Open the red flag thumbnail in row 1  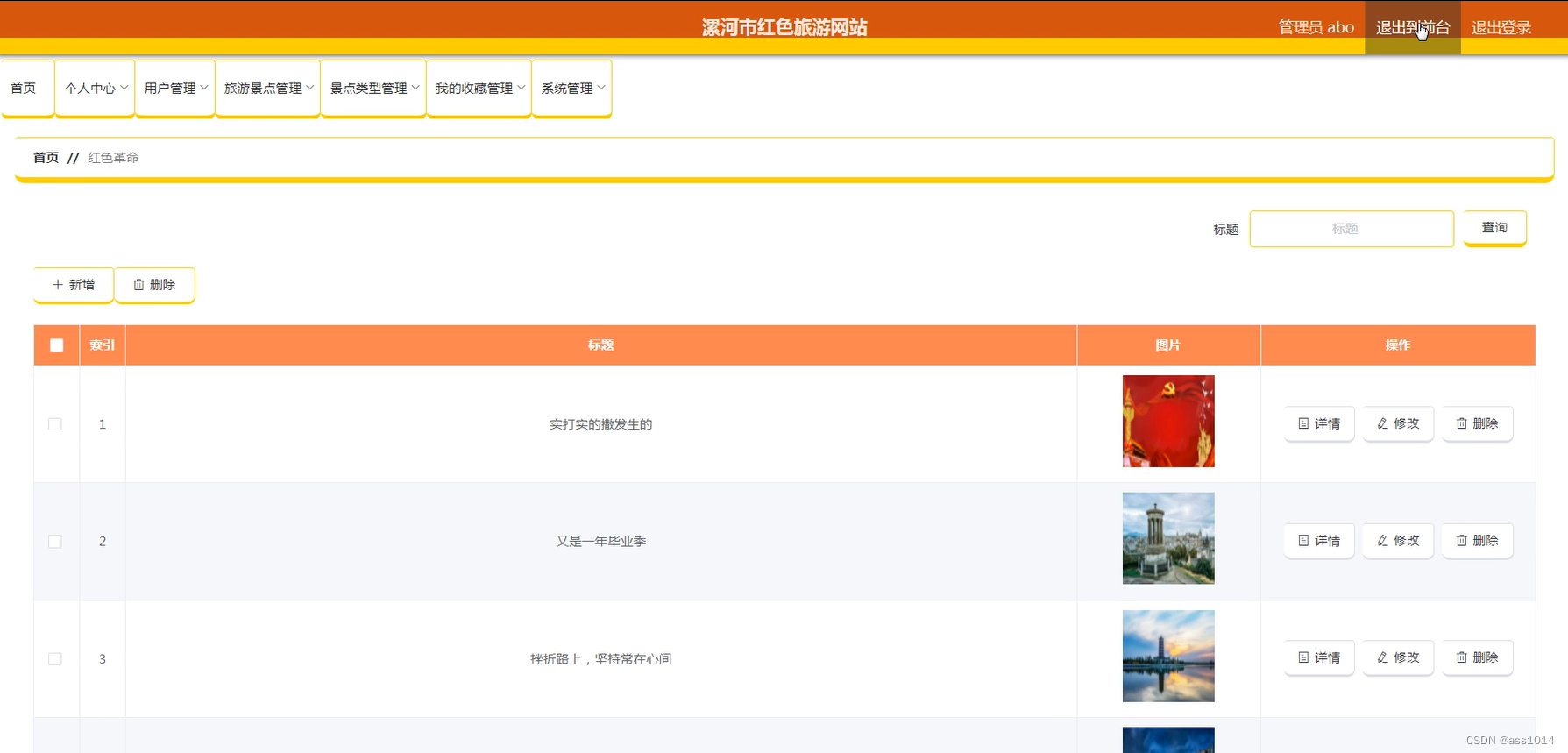click(x=1168, y=421)
